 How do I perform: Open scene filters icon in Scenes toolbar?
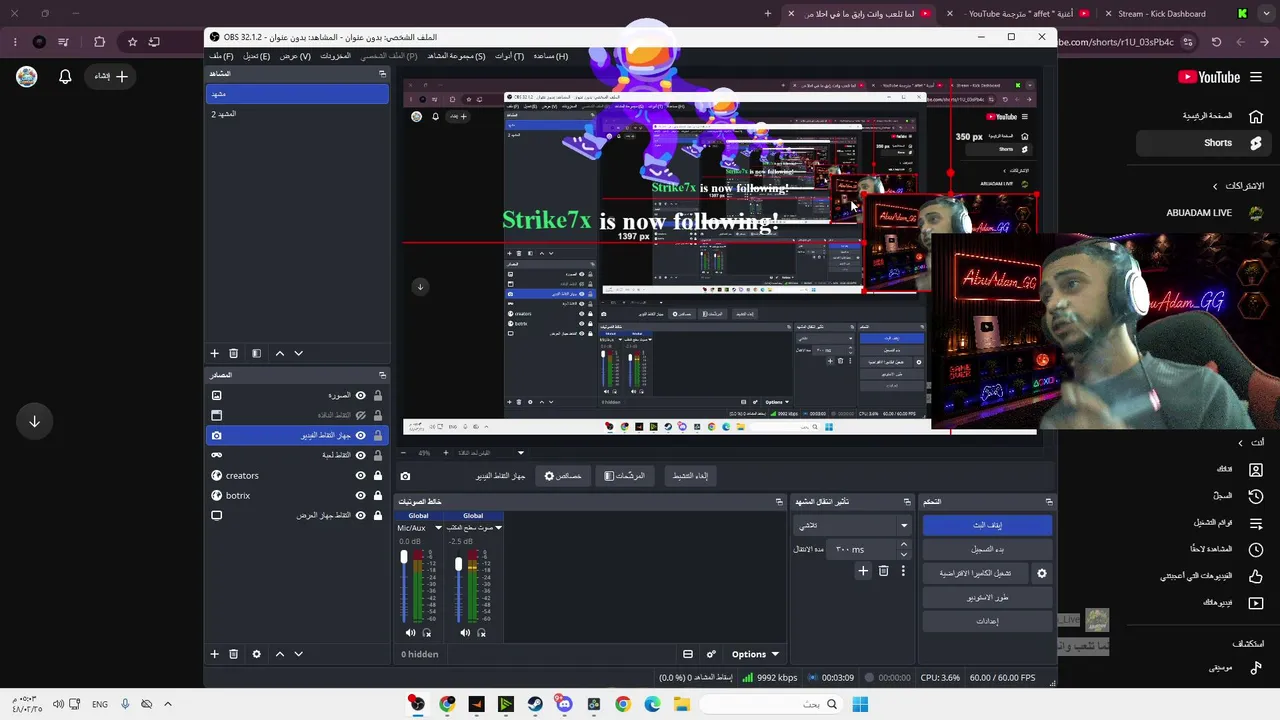pyautogui.click(x=256, y=353)
